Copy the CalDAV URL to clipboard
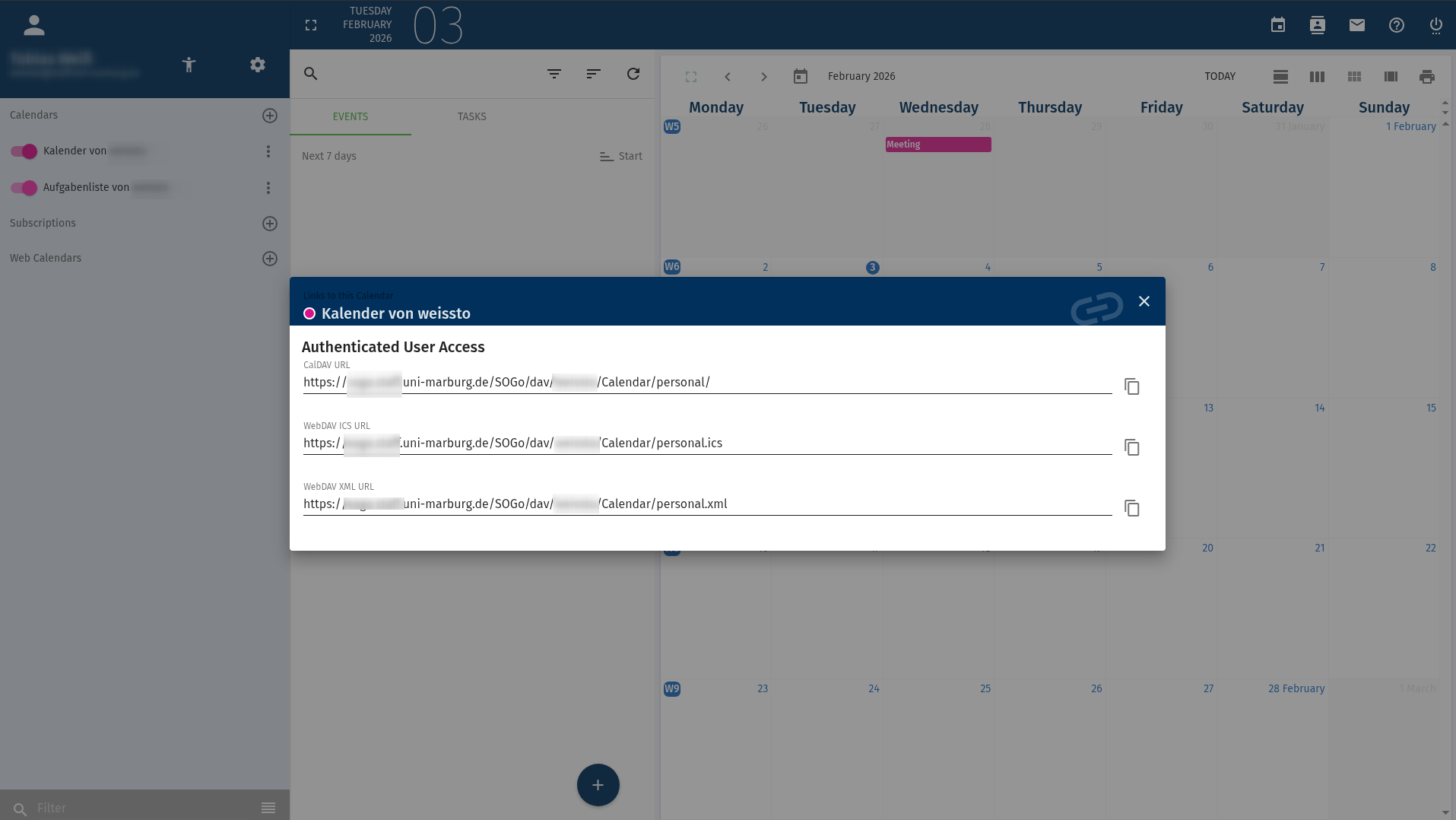 [1131, 386]
